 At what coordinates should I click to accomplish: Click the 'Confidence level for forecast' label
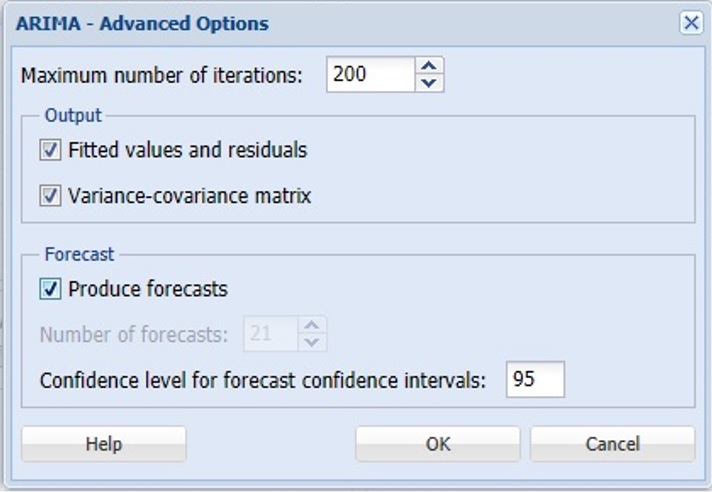[x=263, y=380]
